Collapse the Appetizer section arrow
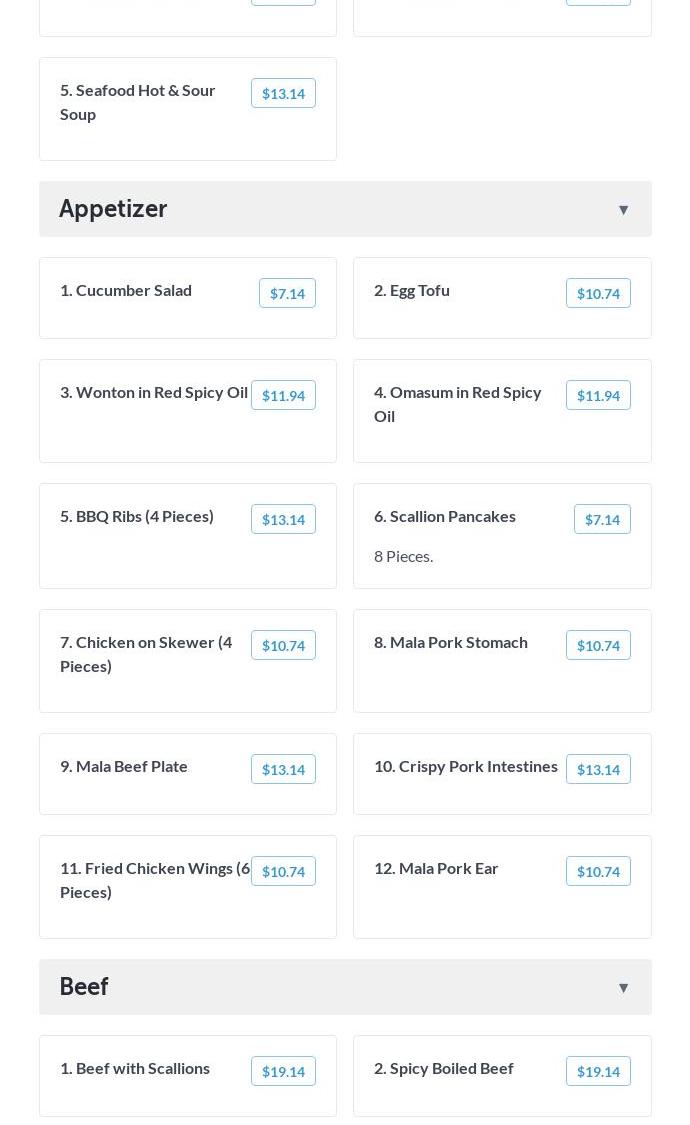 tap(623, 210)
